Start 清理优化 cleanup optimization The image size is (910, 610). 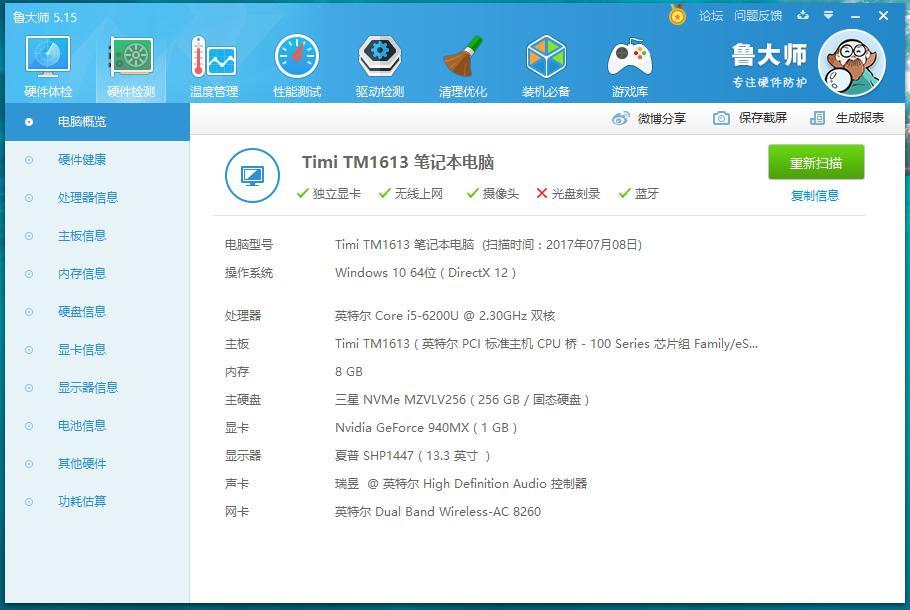pos(462,63)
